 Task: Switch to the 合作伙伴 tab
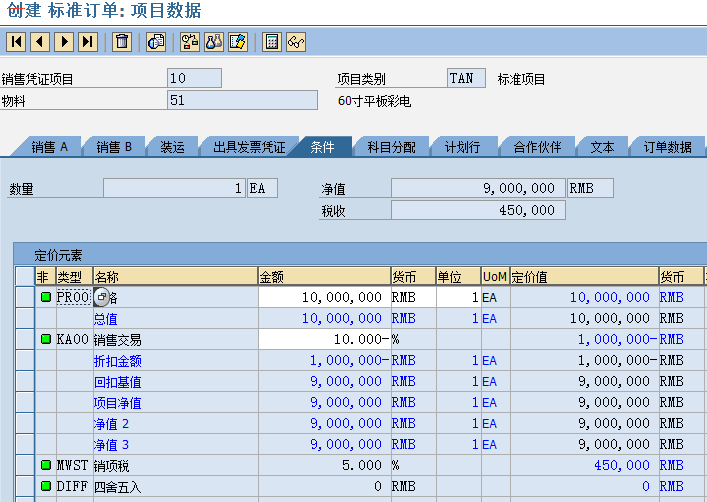[x=537, y=147]
